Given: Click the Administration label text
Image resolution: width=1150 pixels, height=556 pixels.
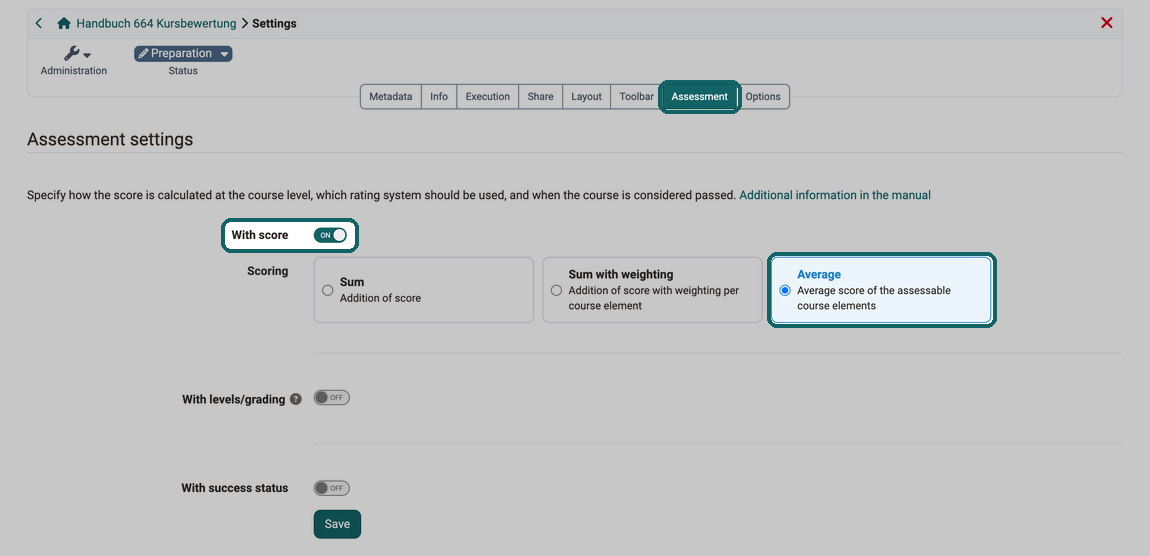Looking at the screenshot, I should pos(73,71).
